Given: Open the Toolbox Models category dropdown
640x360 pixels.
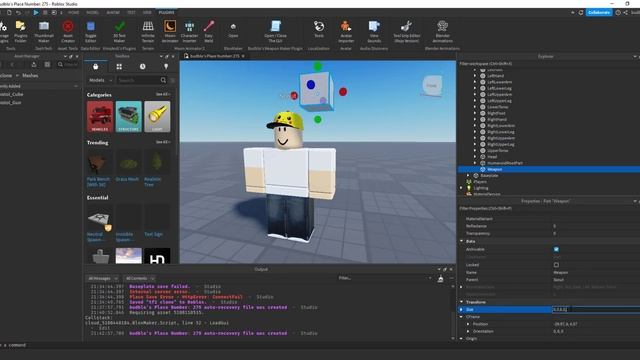Looking at the screenshot, I should click(x=100, y=80).
